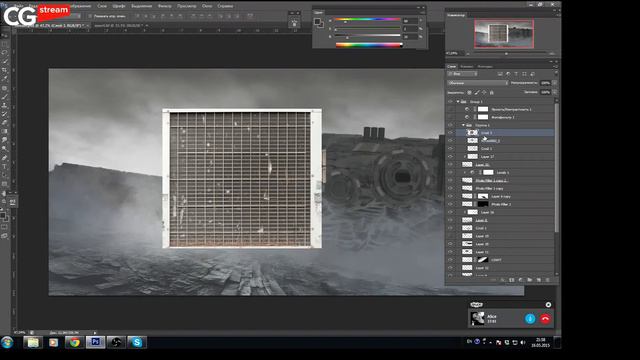Viewport: 640px width, 360px height.
Task: Open Chrome from the taskbar
Action: click(x=74, y=342)
